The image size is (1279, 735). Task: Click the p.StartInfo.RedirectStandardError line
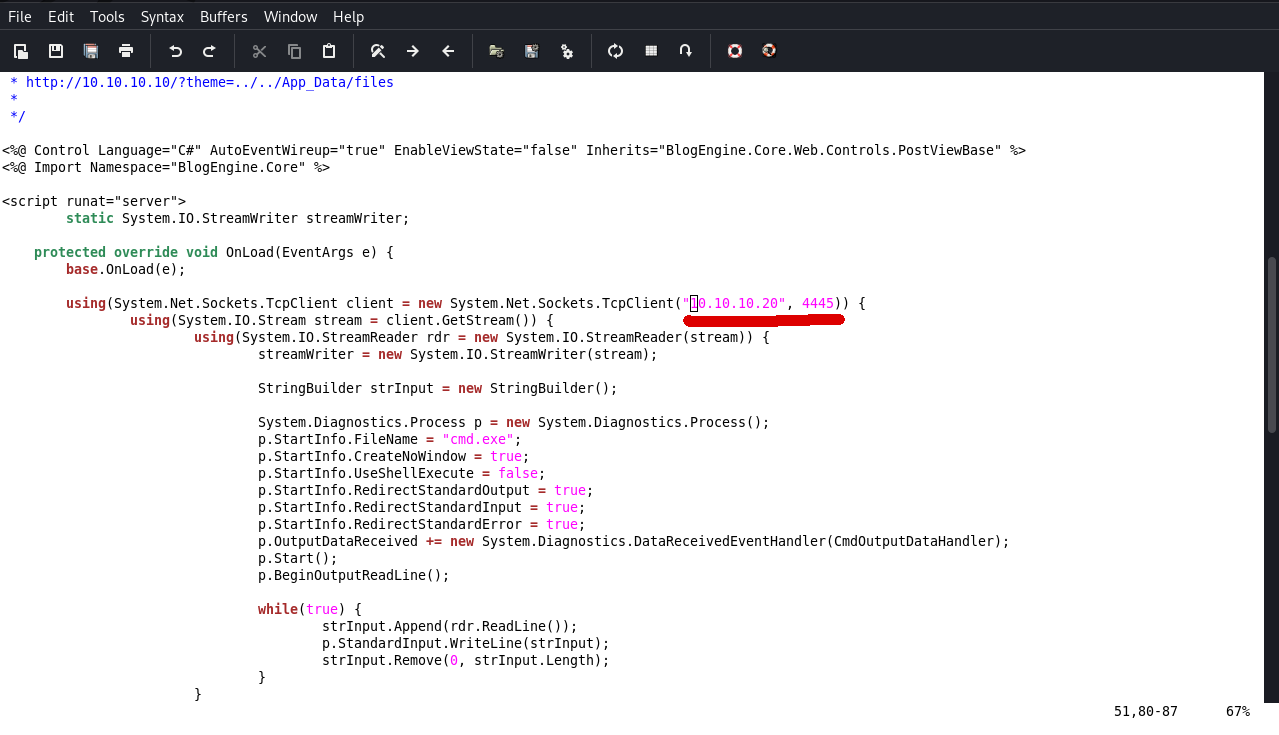pos(422,524)
